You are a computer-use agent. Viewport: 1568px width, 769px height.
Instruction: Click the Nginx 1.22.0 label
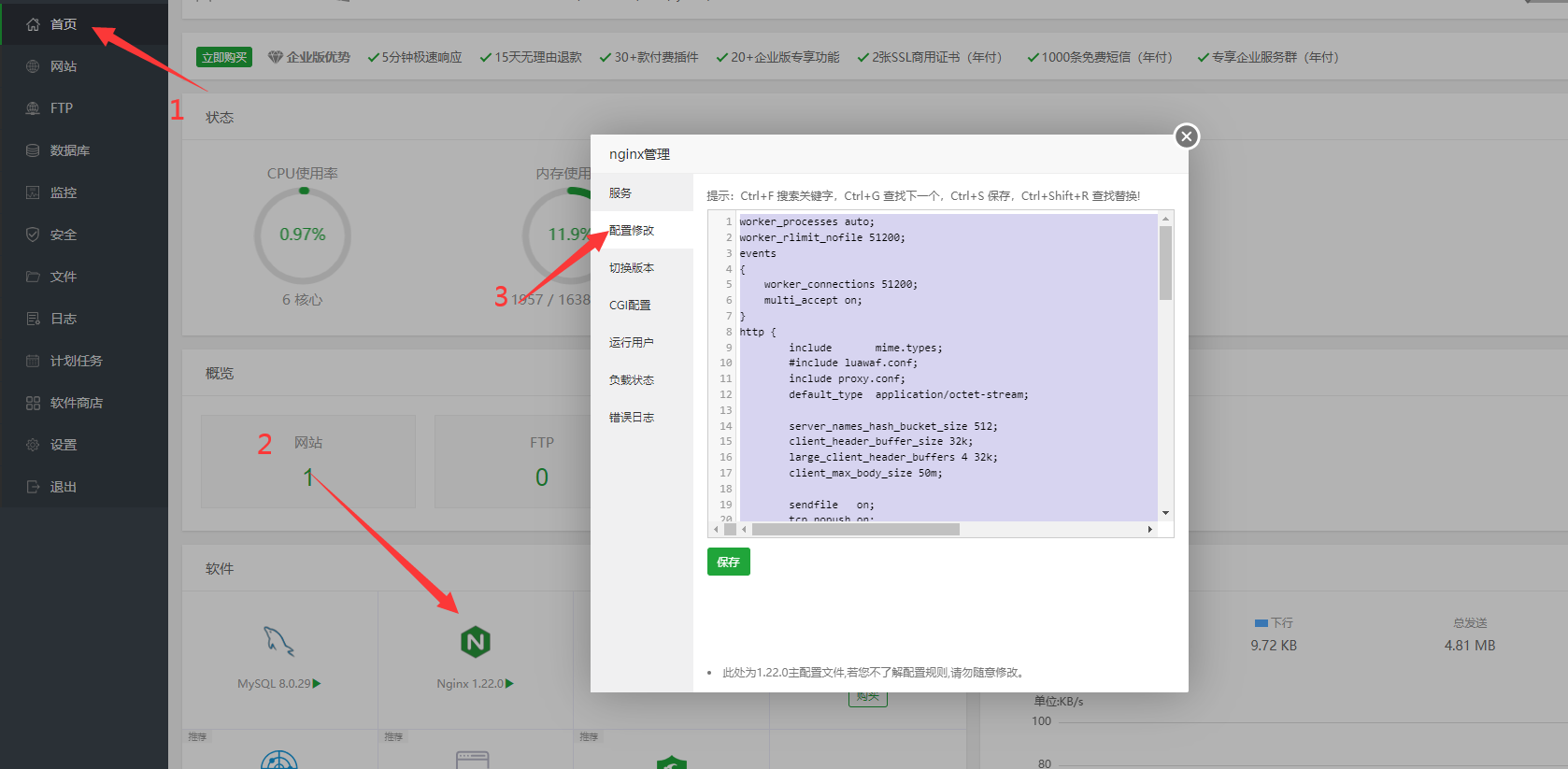coord(470,684)
